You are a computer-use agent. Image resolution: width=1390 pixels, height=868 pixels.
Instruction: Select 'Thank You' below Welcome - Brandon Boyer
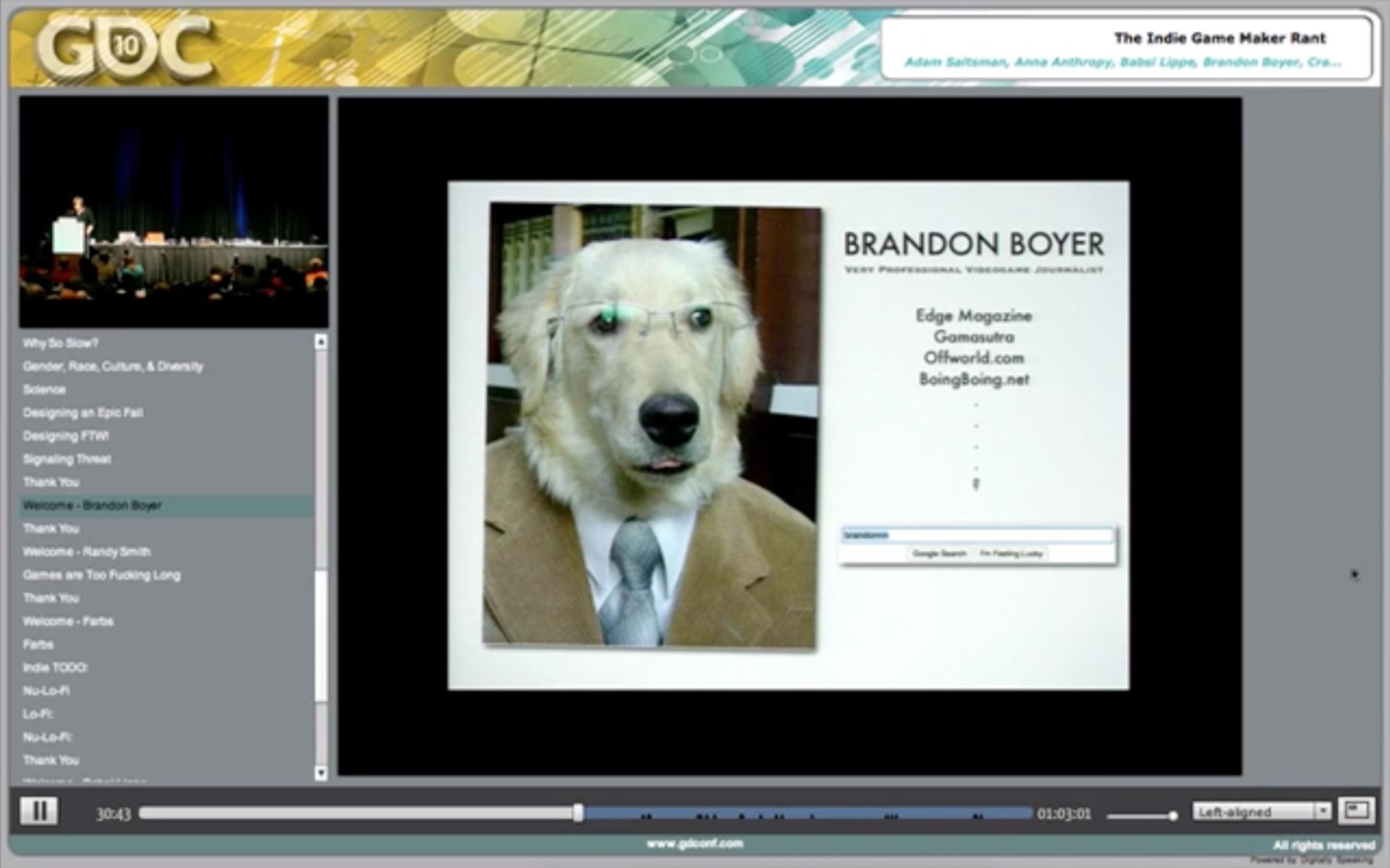(x=51, y=528)
